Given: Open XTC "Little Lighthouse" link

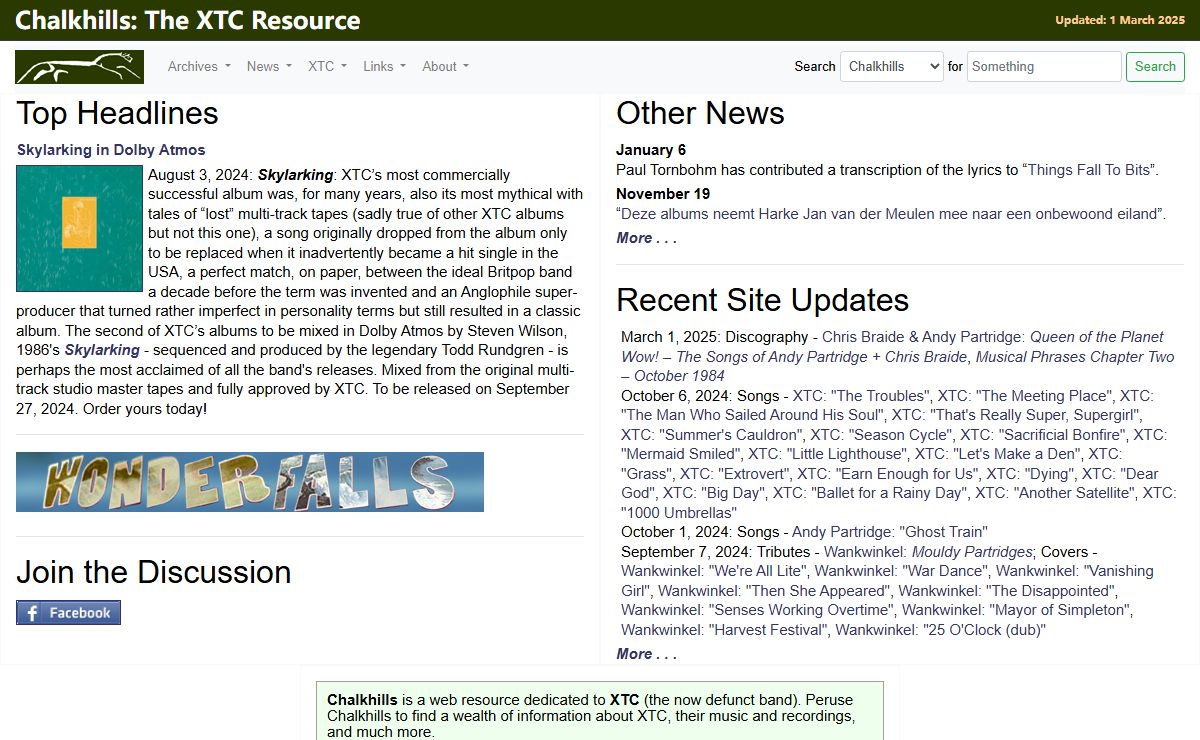Looking at the screenshot, I should [828, 454].
